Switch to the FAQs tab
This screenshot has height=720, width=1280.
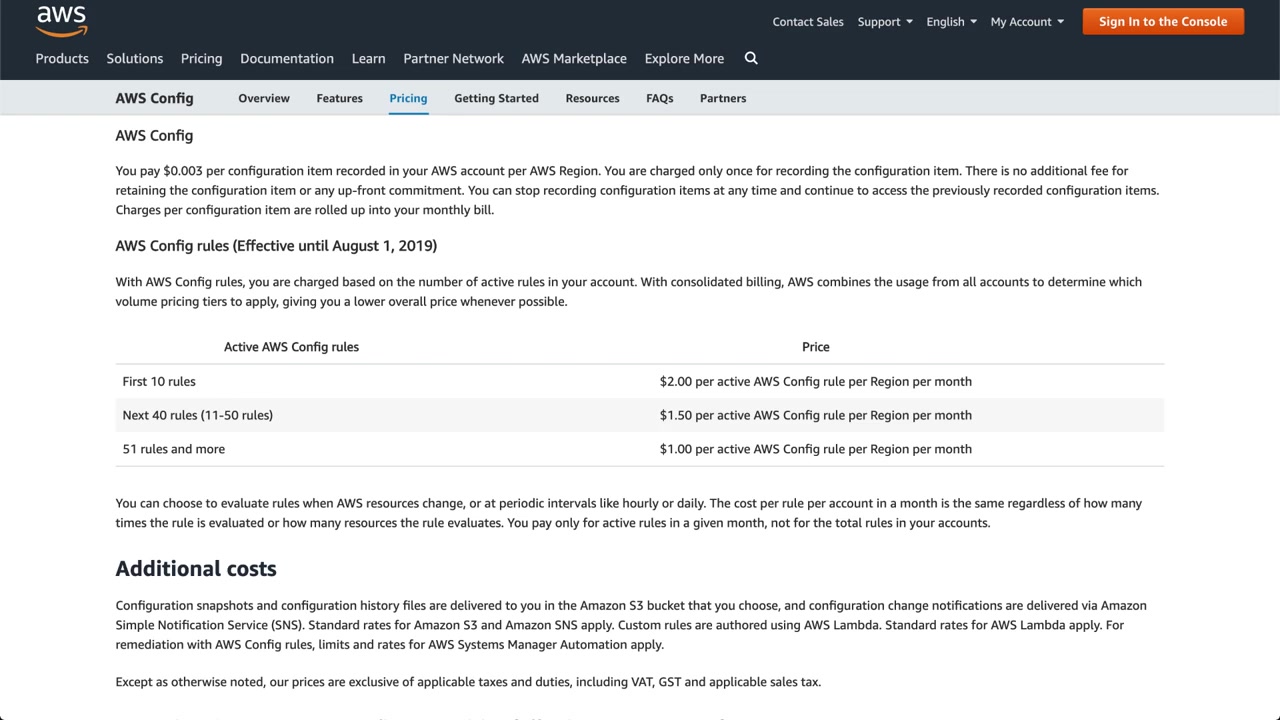660,98
